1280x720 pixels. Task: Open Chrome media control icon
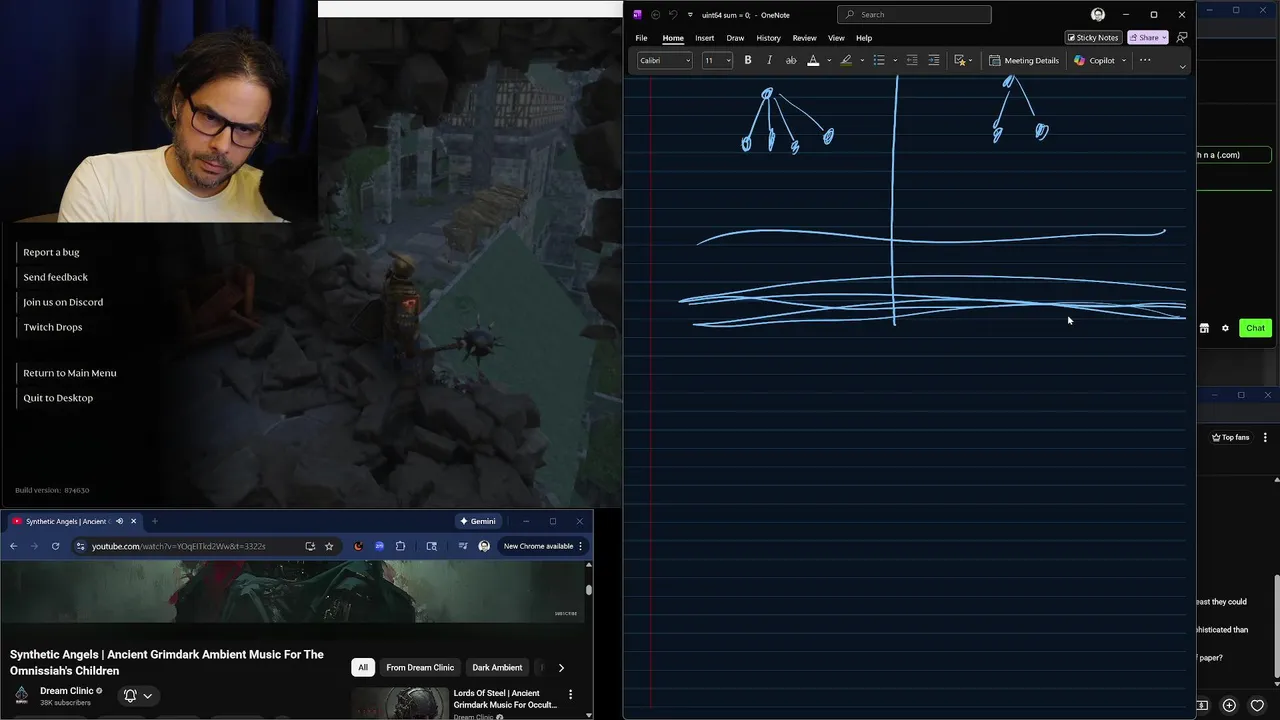coord(463,546)
